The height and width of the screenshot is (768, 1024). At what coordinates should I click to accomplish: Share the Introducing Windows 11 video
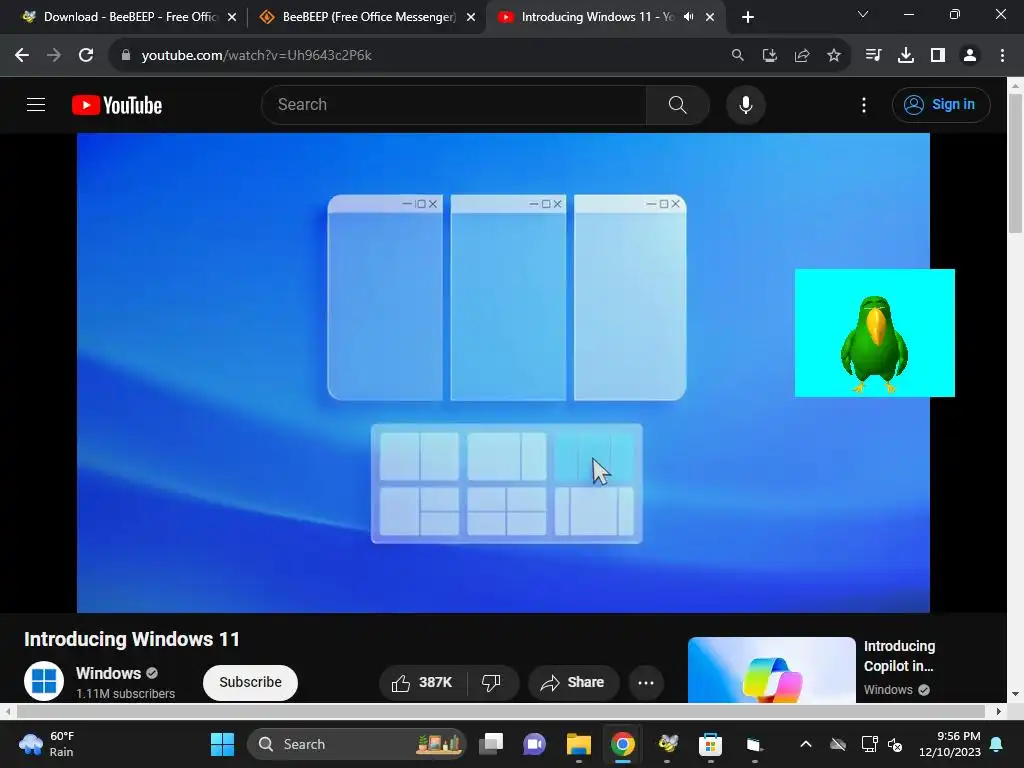(x=573, y=682)
